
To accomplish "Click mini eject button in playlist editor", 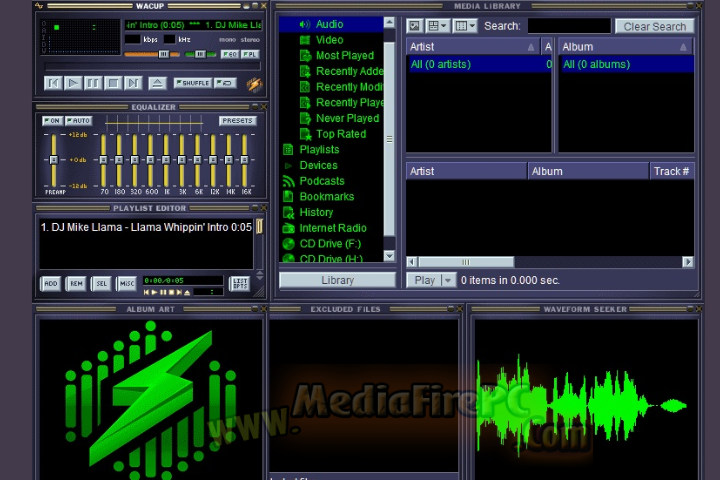I will pyautogui.click(x=187, y=292).
